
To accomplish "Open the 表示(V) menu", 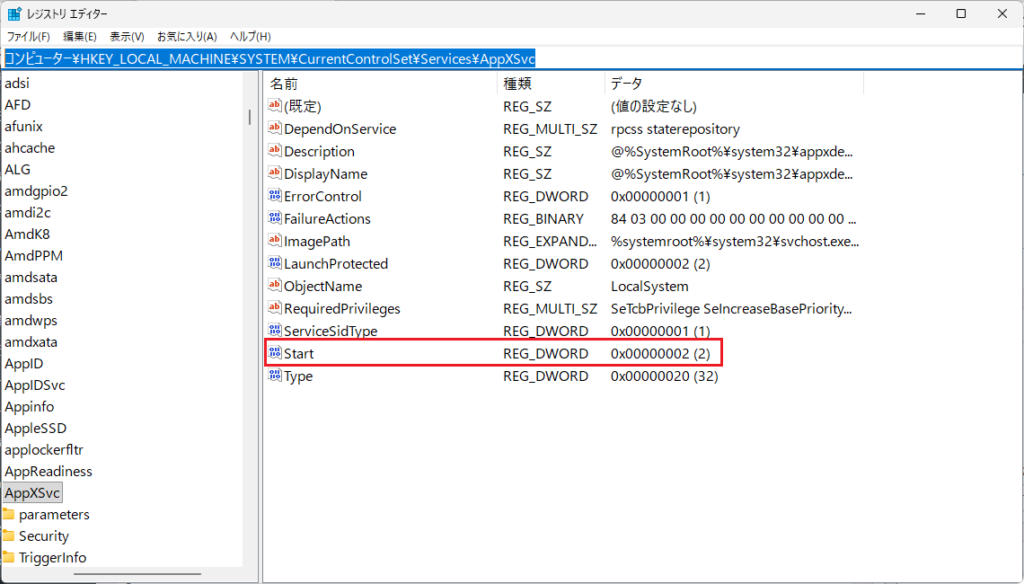I will (127, 36).
